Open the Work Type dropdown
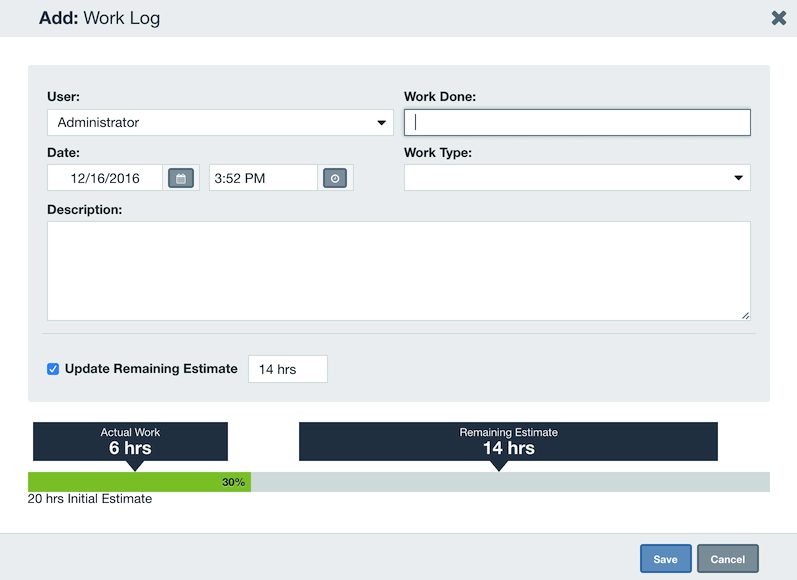Screen dimensions: 797x580 click(x=577, y=178)
